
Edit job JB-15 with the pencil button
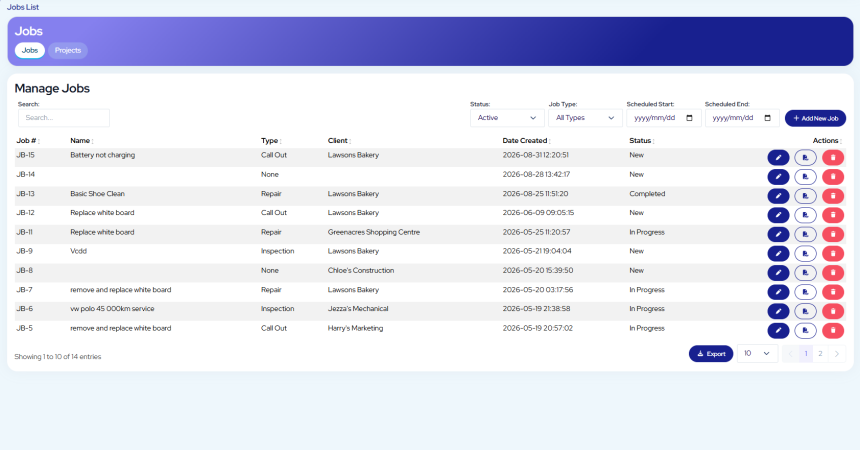point(778,158)
